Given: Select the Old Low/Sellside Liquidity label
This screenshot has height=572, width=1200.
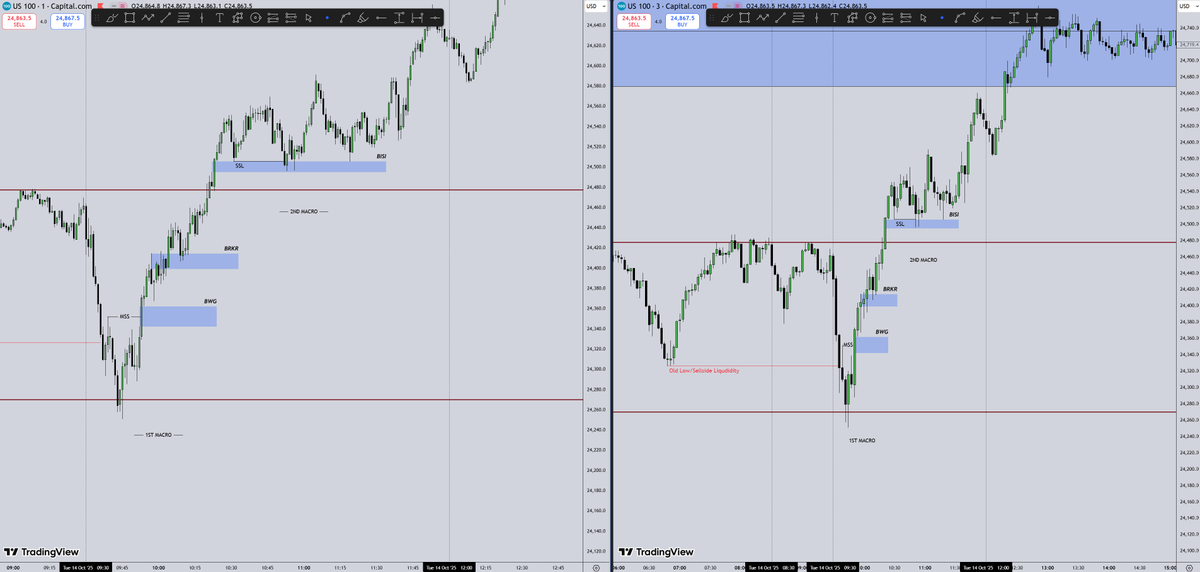Looking at the screenshot, I should [x=704, y=370].
